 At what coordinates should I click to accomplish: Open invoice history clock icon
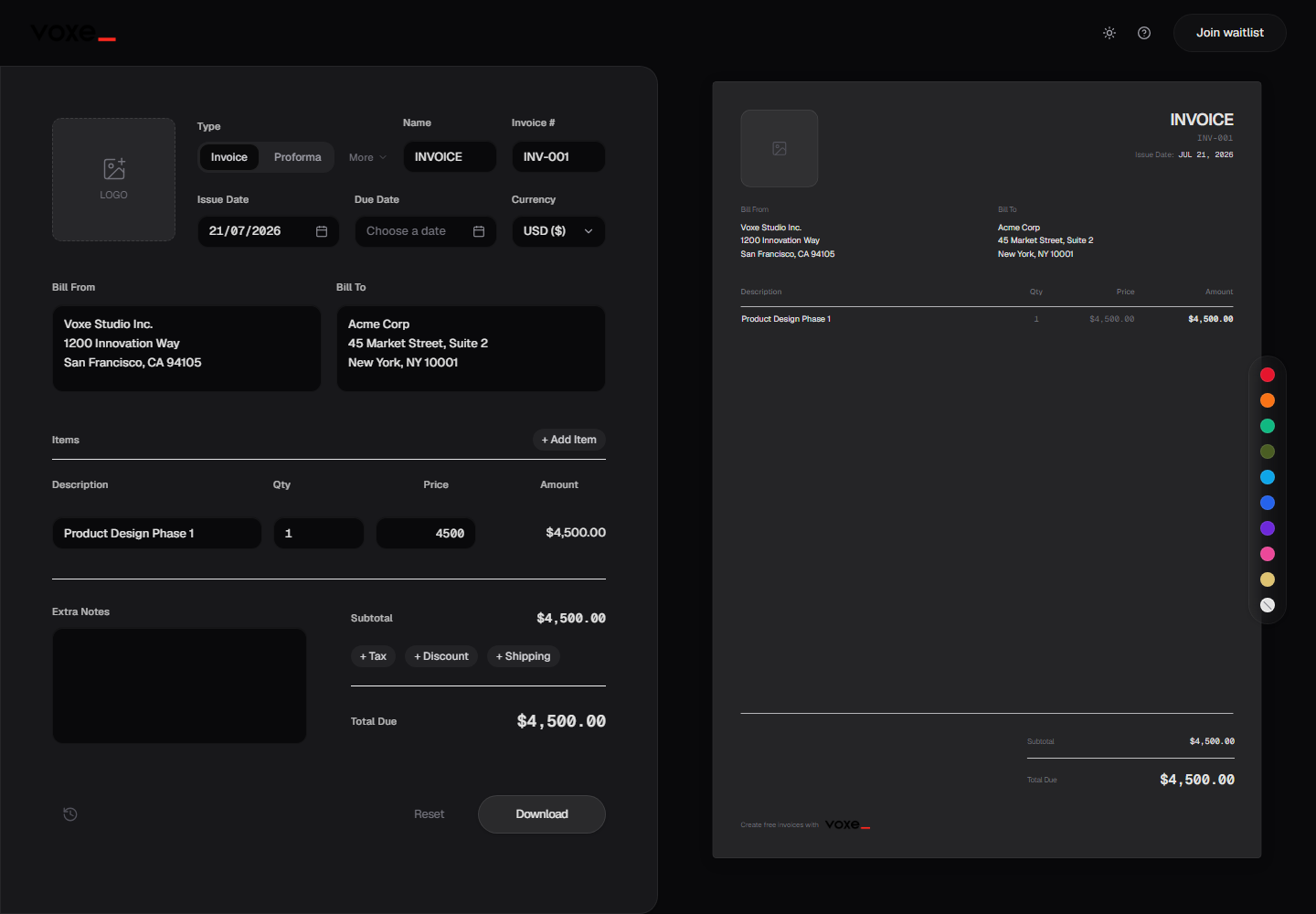tap(70, 814)
